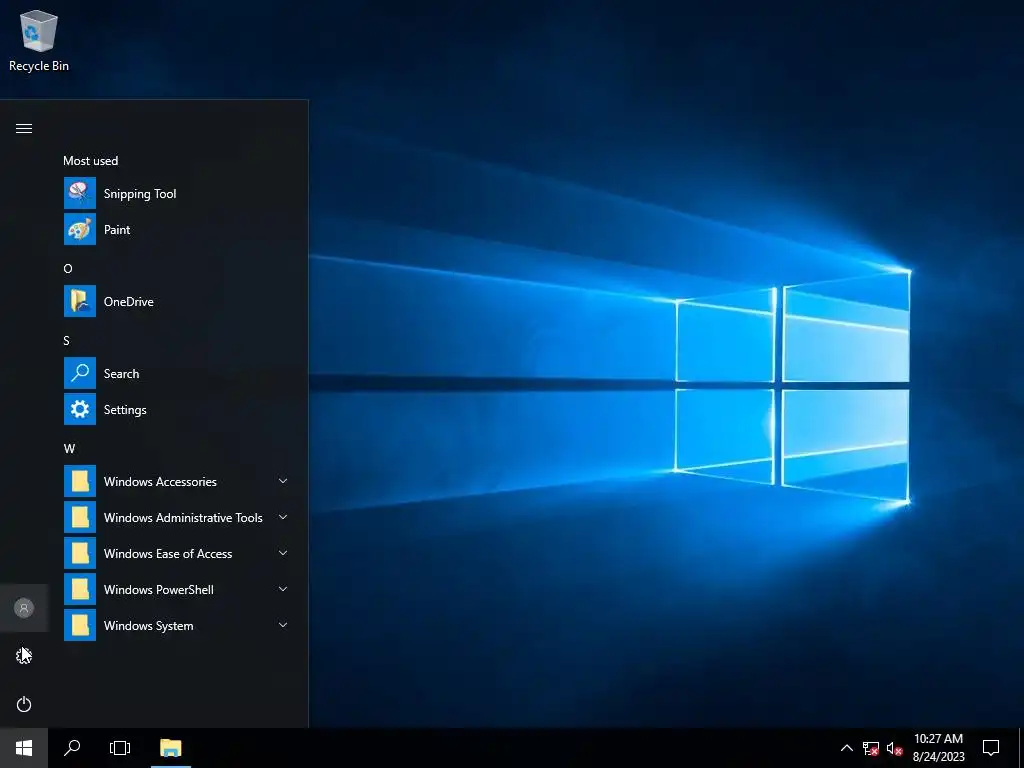Open the Action Center notifications icon
Image resolution: width=1024 pixels, height=768 pixels.
pos(991,748)
